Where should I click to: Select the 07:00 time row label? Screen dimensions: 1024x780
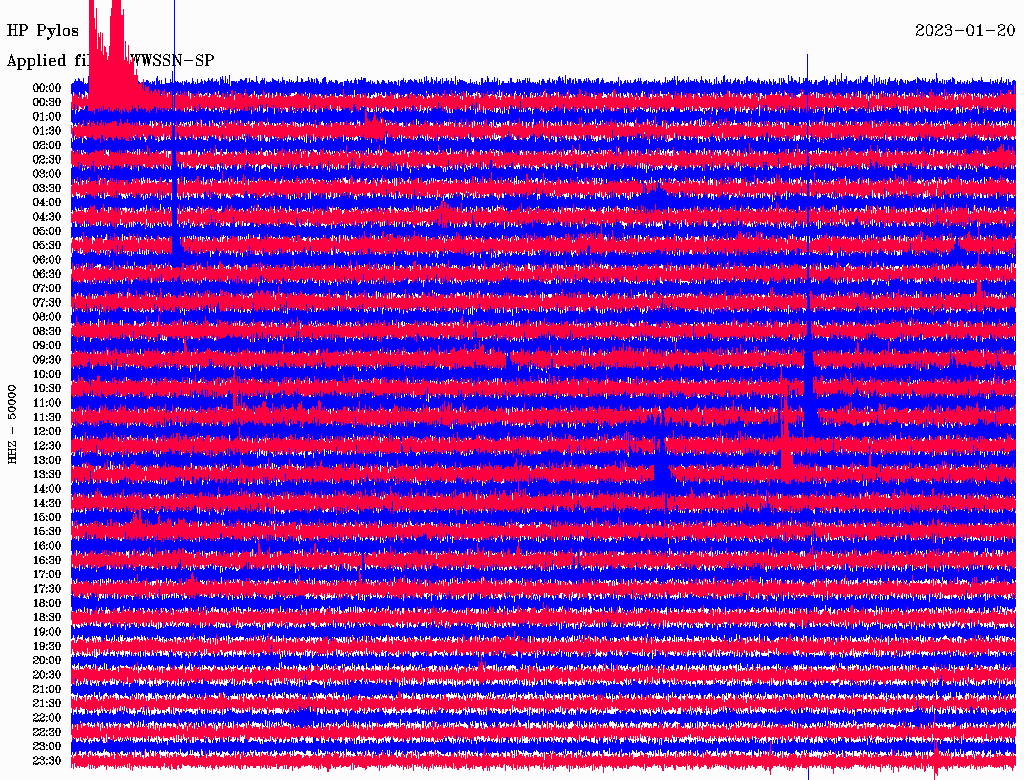coord(47,288)
